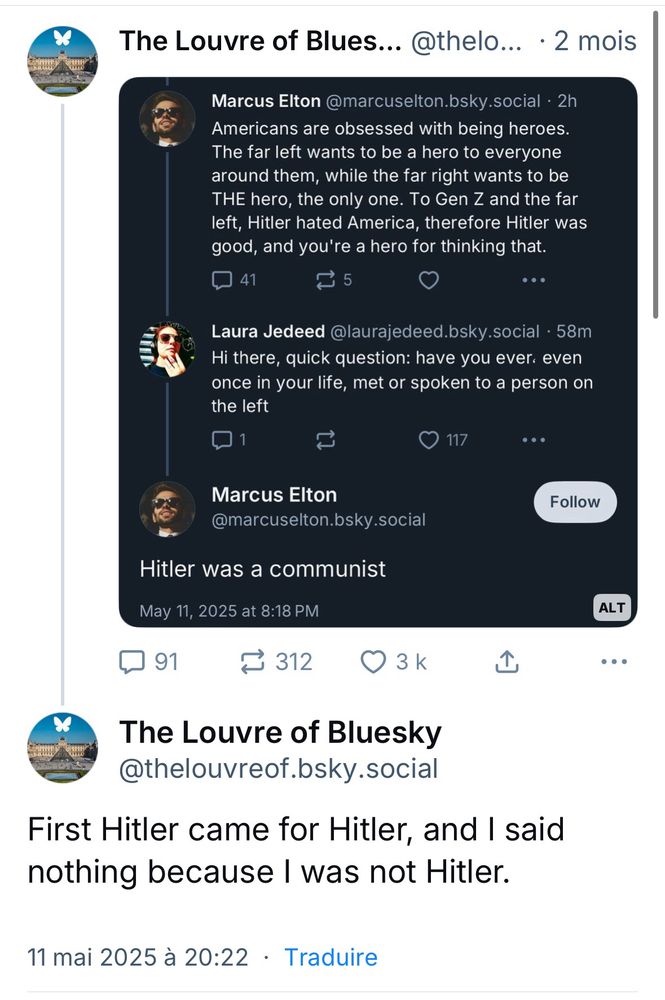The width and height of the screenshot is (665, 1000).
Task: Open the truncated Louvre of Blues... title
Action: [x=260, y=41]
